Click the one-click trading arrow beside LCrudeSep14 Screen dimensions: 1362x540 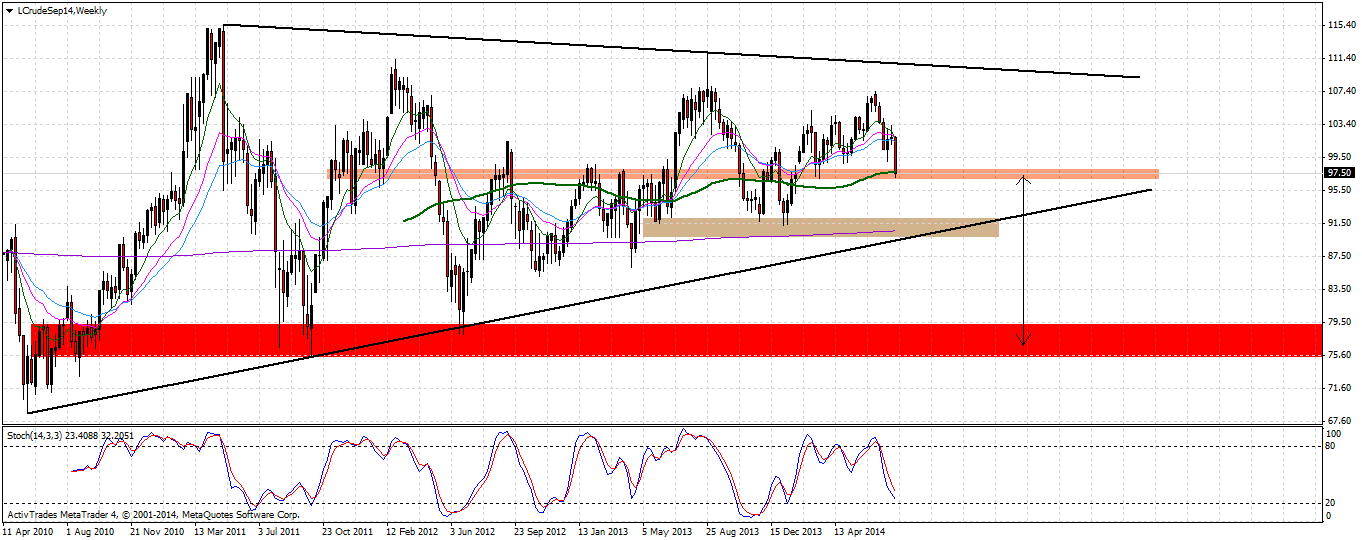coord(9,10)
